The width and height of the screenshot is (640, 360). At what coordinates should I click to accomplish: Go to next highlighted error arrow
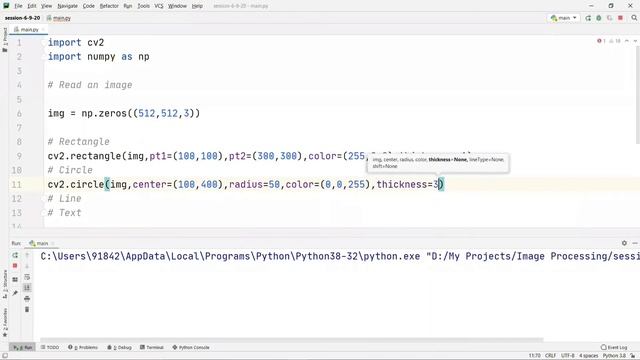click(x=635, y=41)
